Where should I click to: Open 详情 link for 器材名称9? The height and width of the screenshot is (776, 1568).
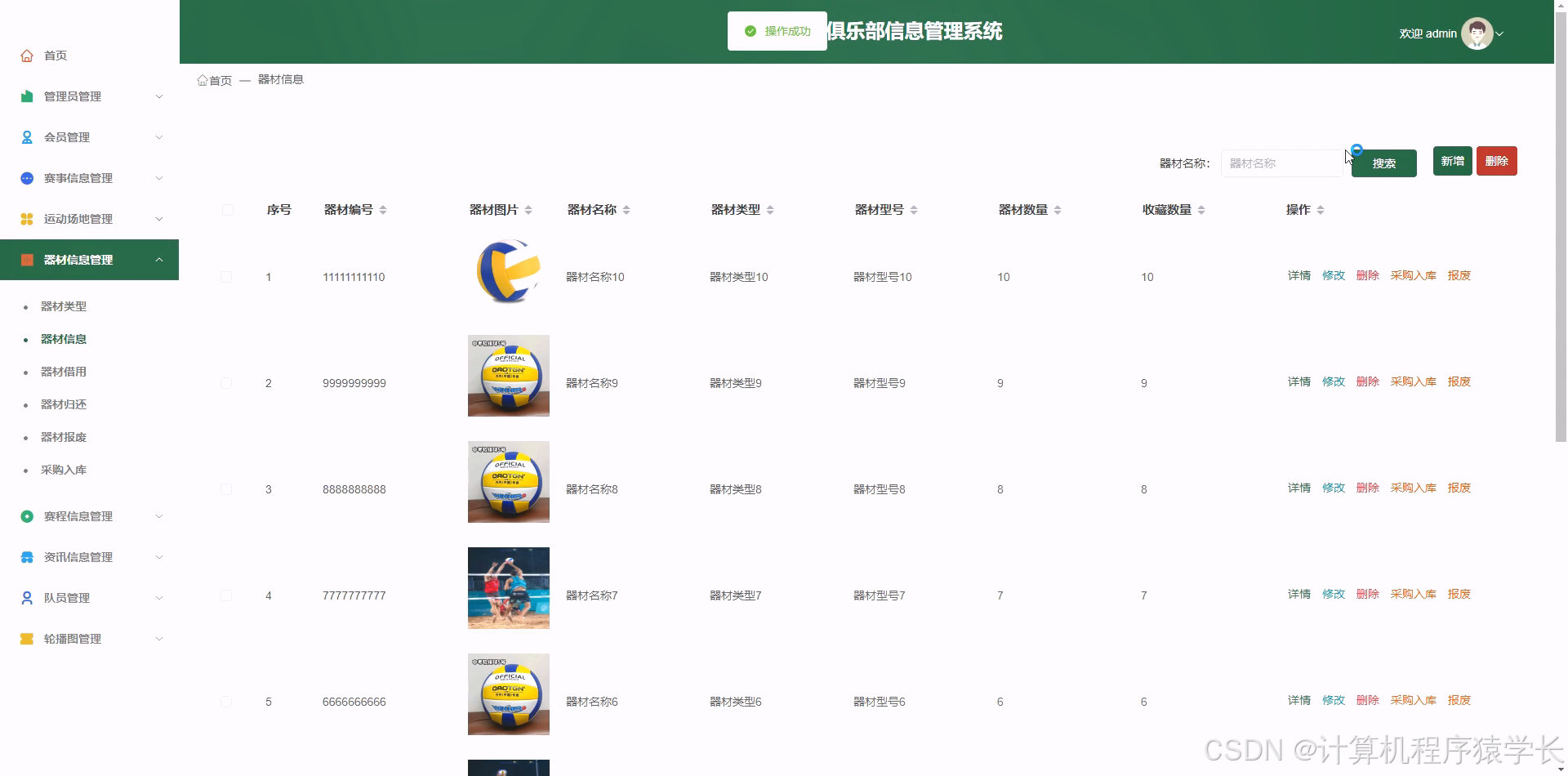(1298, 381)
